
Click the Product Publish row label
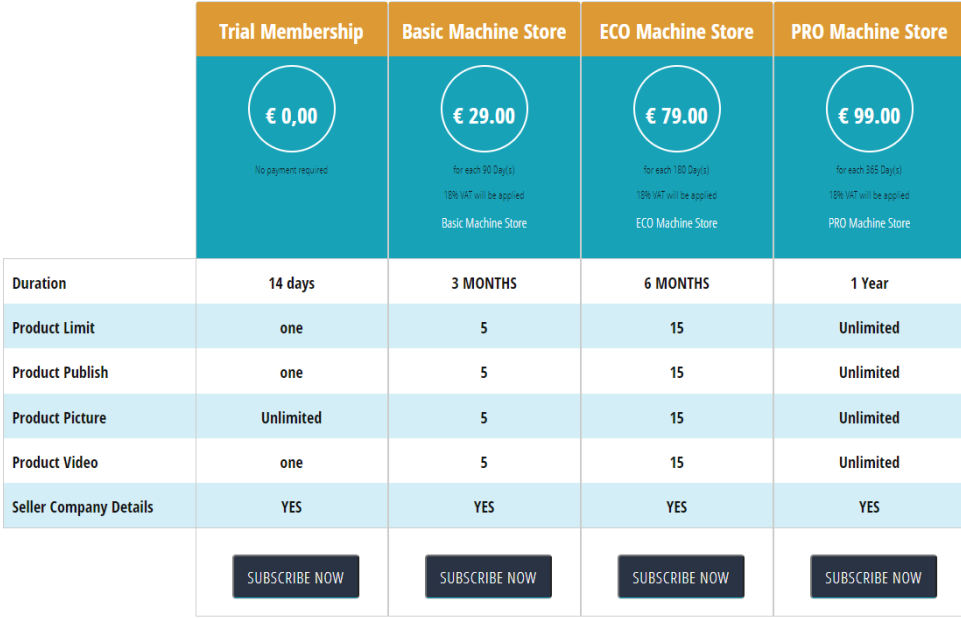60,372
